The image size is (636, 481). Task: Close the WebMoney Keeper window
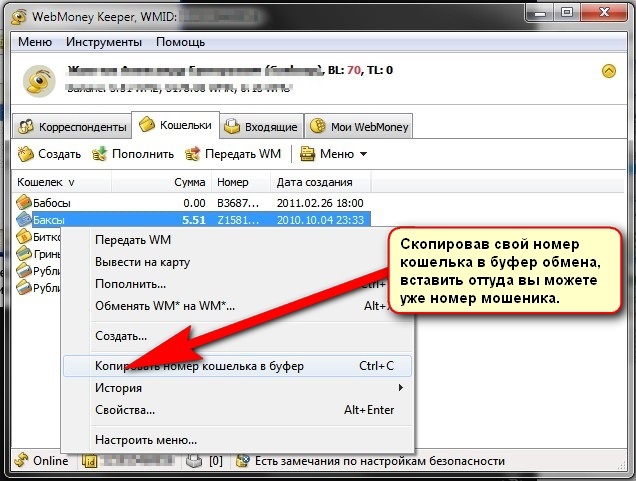(x=604, y=13)
